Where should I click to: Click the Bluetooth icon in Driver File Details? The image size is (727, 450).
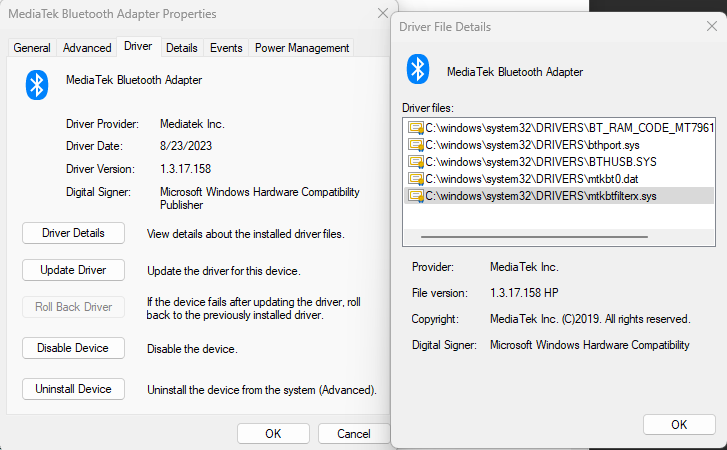[418, 70]
